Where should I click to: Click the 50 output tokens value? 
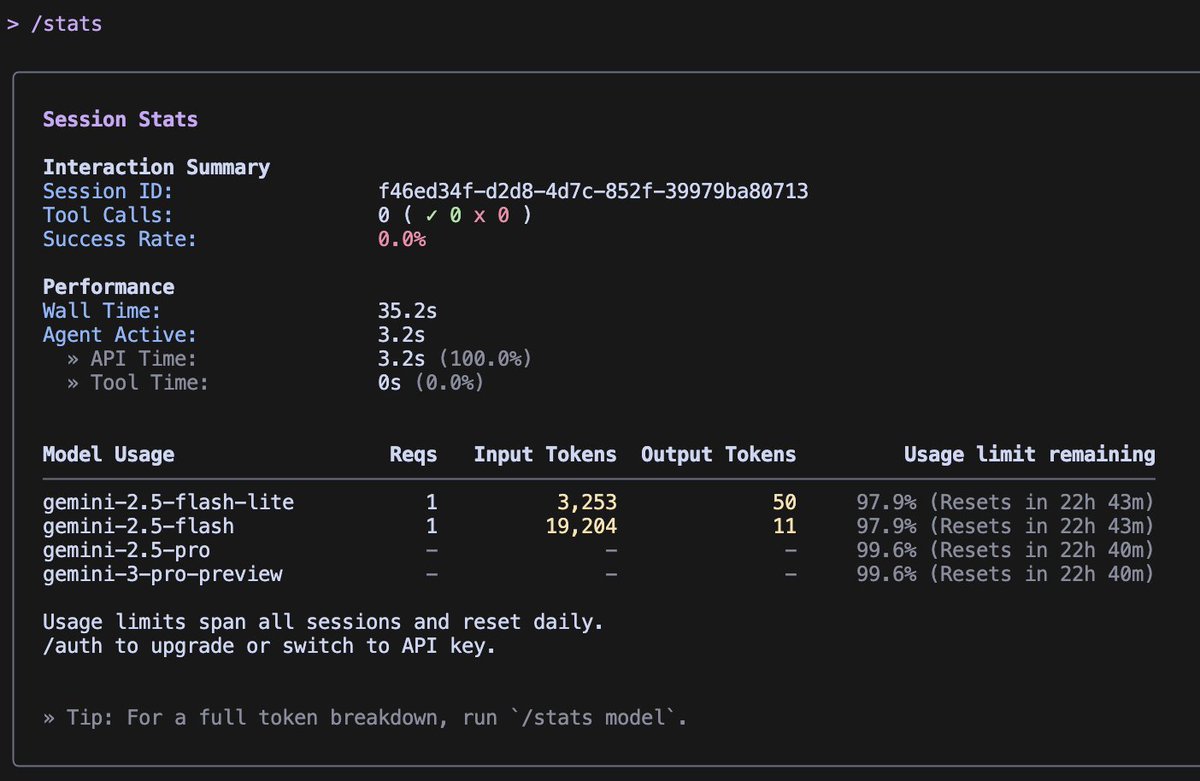point(784,503)
